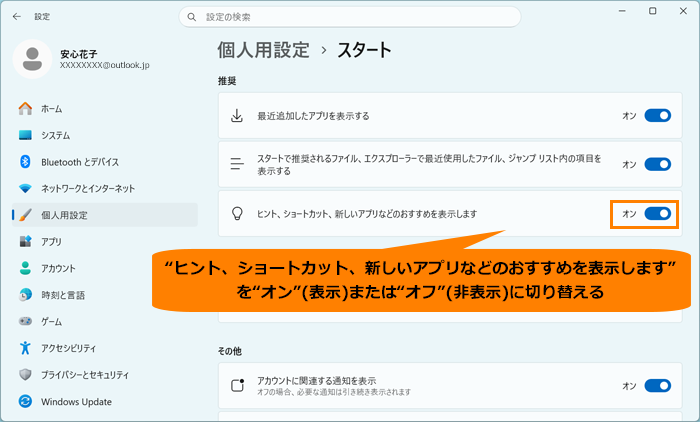Close the Settings window

point(683,11)
